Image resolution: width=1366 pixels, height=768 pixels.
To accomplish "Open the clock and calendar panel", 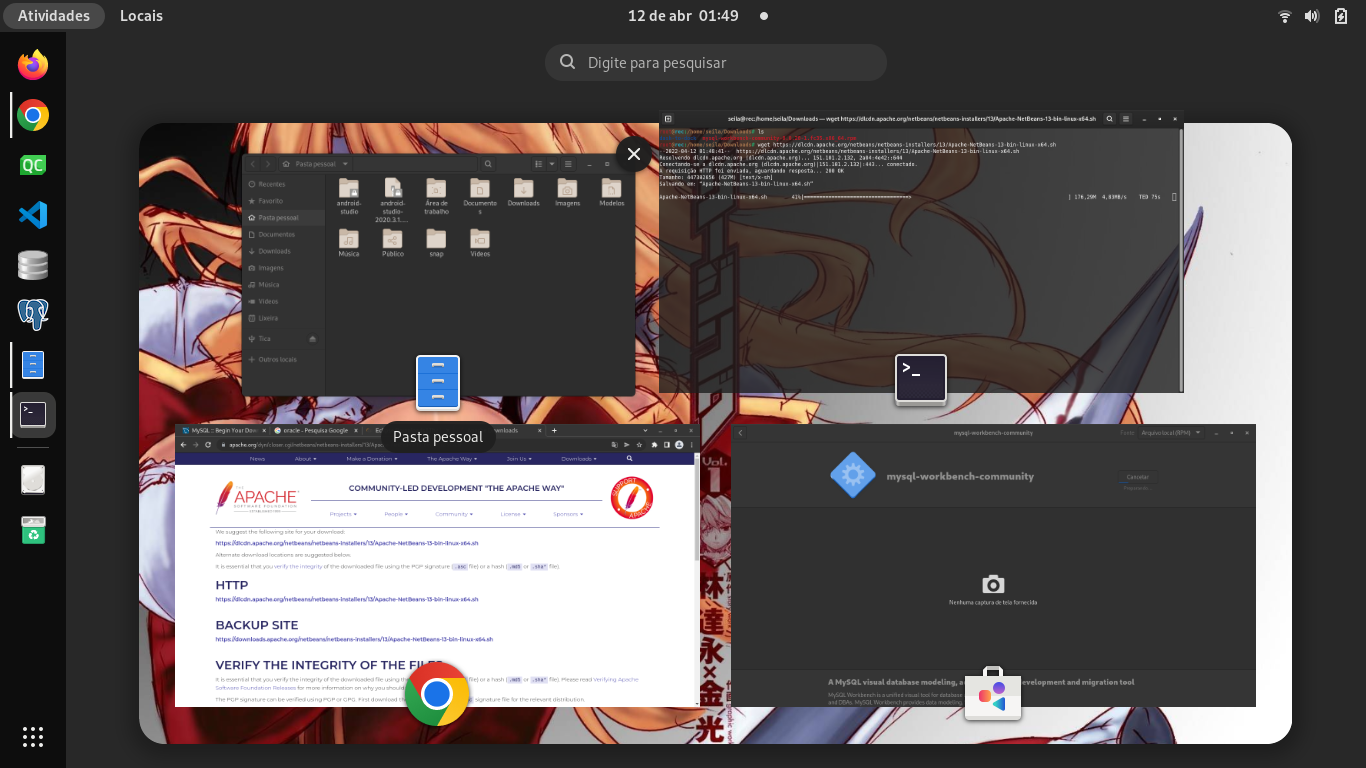I will pos(683,16).
